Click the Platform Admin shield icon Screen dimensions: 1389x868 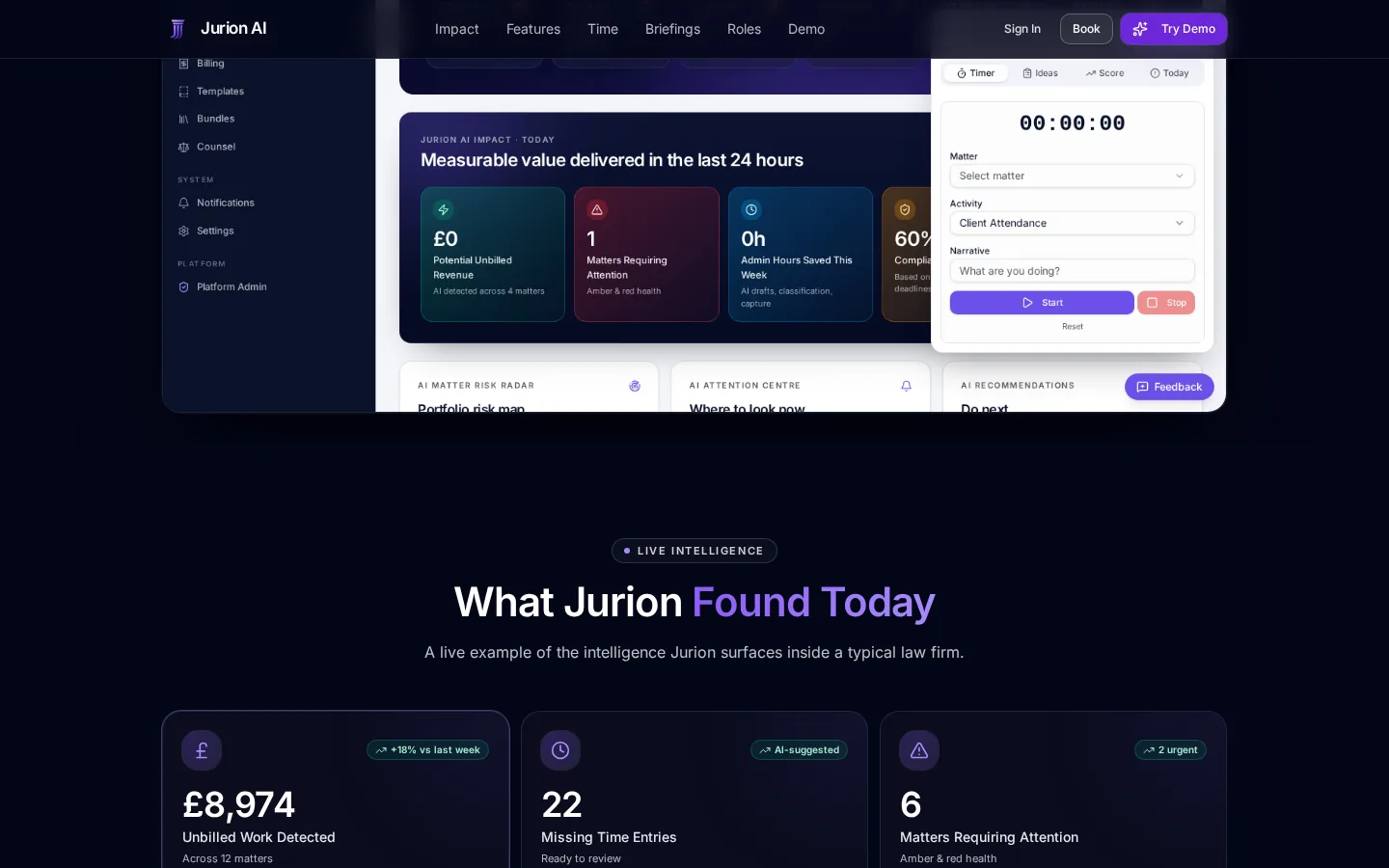pos(183,287)
